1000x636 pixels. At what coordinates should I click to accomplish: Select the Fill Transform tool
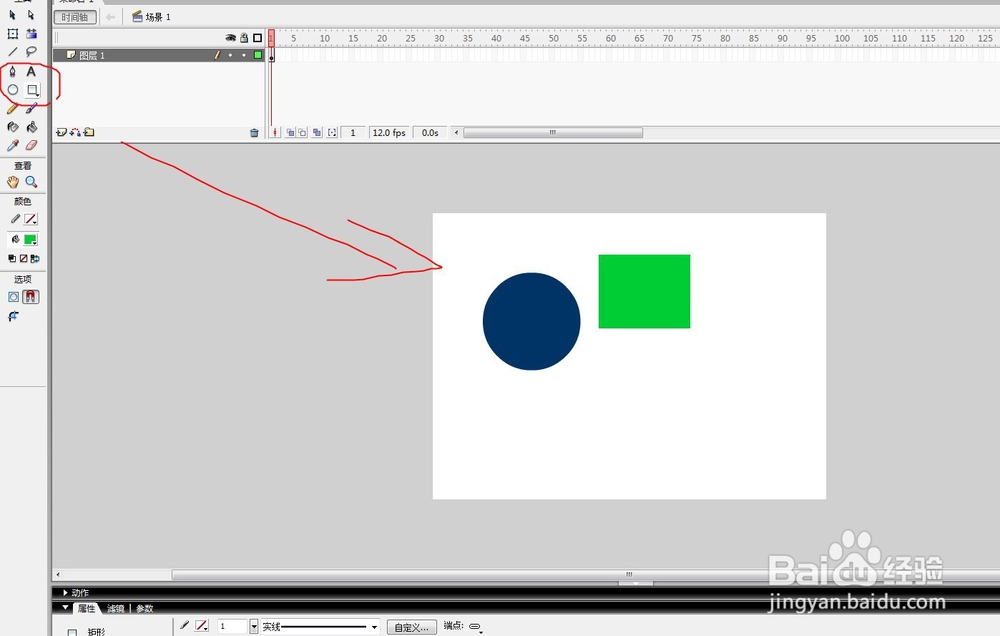click(31, 34)
